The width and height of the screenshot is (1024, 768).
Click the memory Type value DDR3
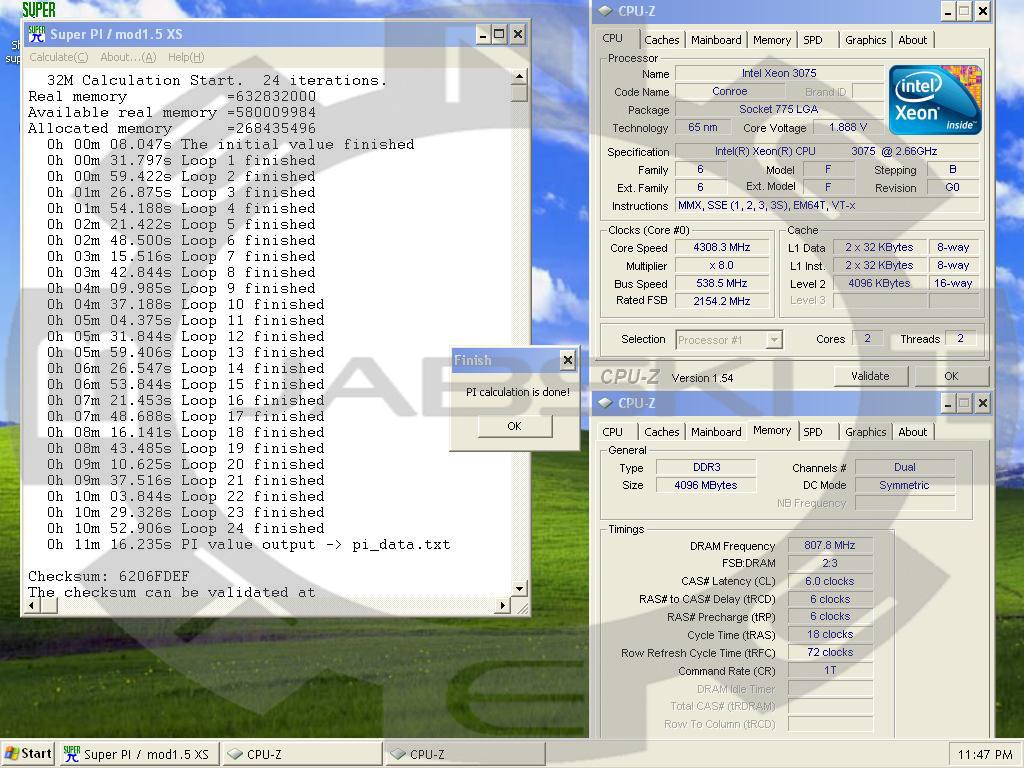(x=706, y=467)
